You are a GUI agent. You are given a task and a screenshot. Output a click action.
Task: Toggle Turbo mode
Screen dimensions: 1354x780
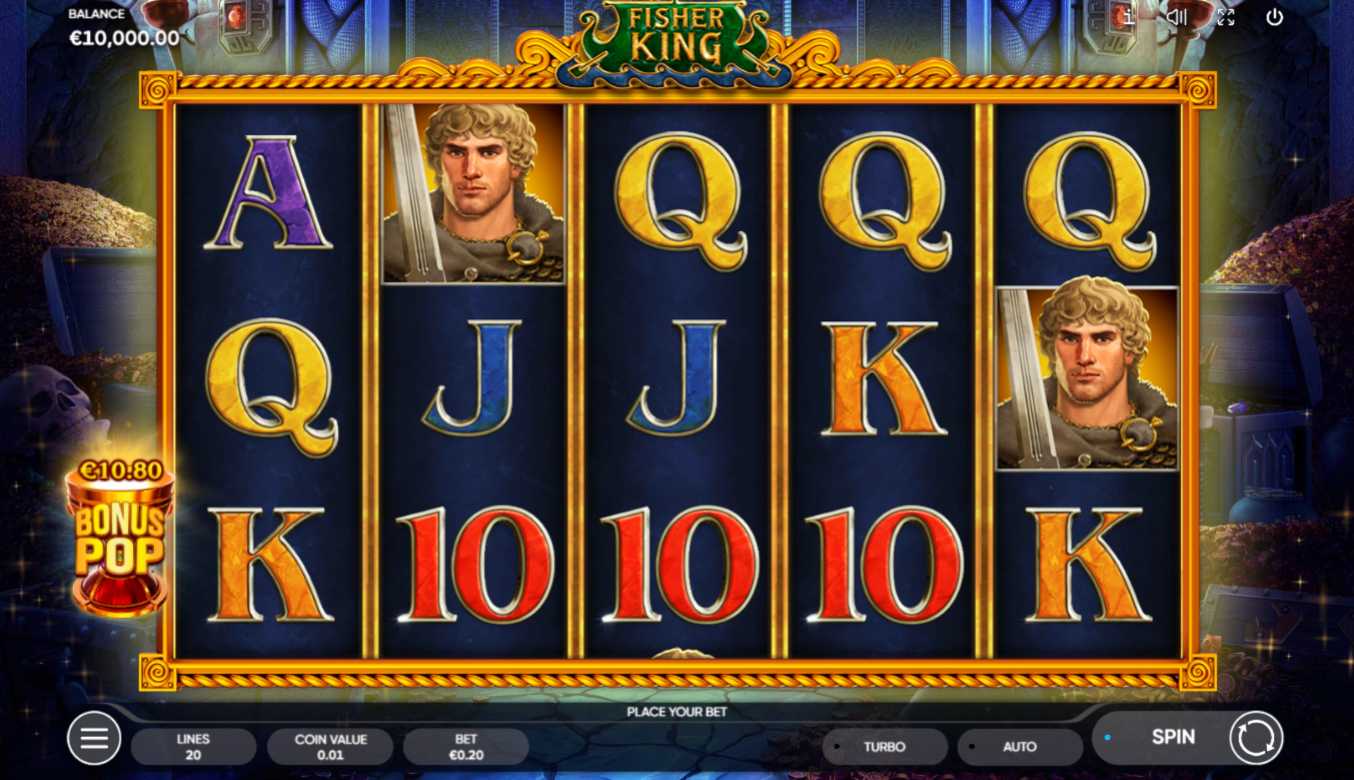point(884,747)
